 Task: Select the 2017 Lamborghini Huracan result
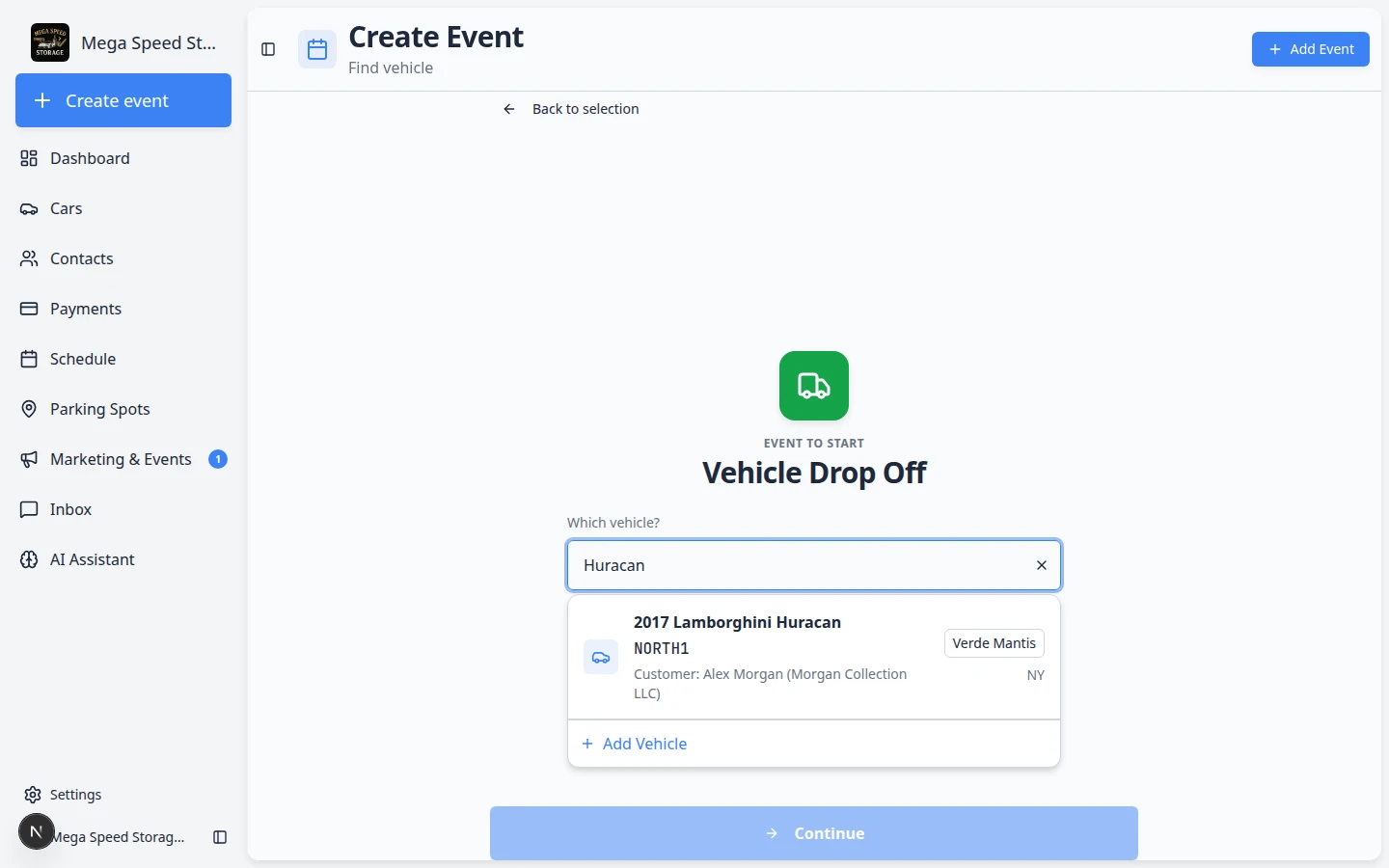click(x=814, y=658)
